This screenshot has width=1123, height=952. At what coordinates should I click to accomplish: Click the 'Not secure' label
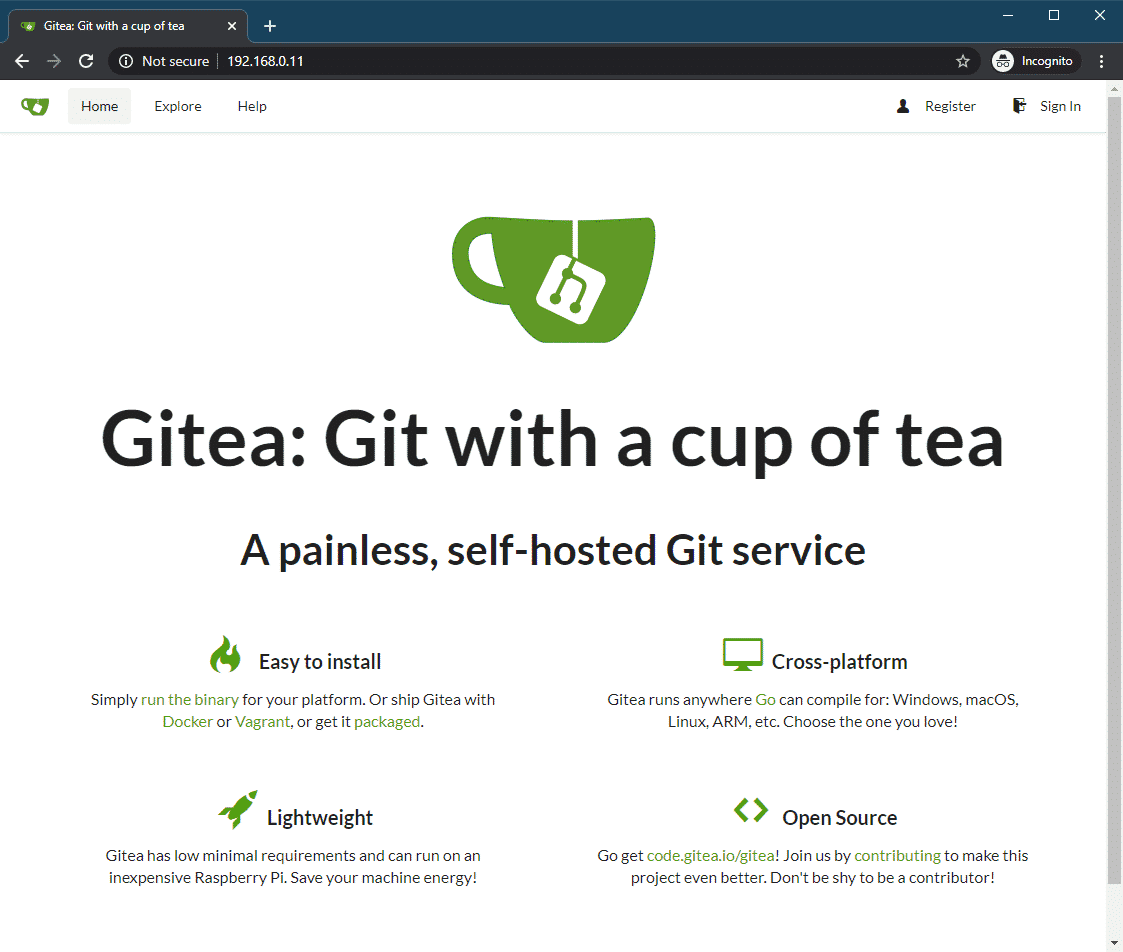click(175, 61)
